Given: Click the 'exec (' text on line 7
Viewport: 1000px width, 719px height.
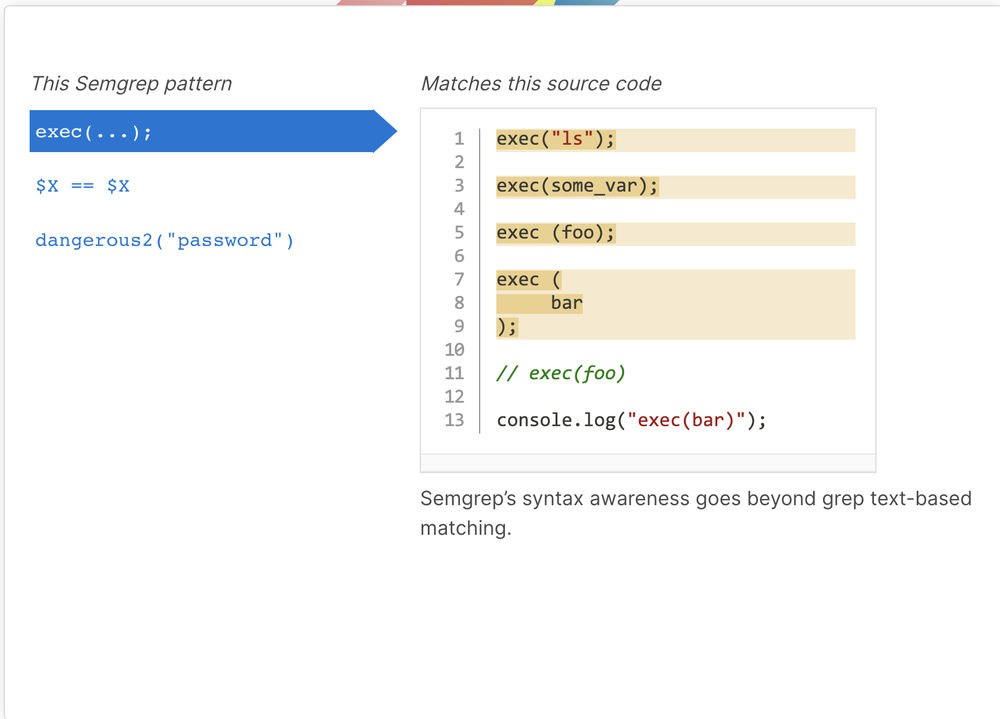Looking at the screenshot, I should (x=529, y=279).
